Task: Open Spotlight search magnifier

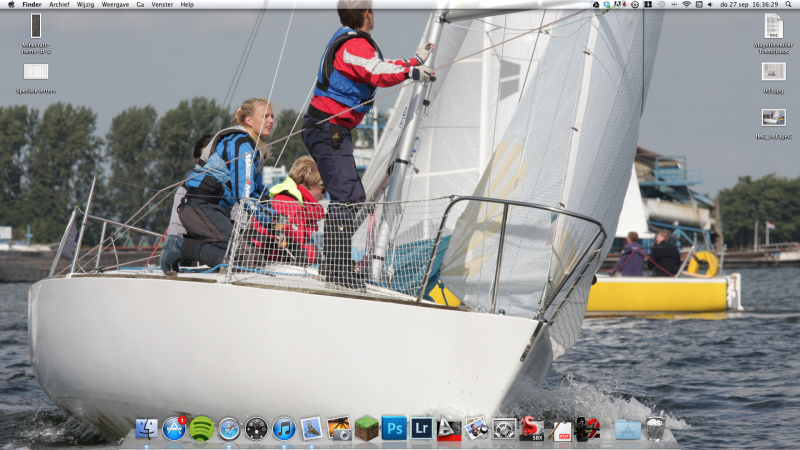Action: pyautogui.click(x=788, y=4)
